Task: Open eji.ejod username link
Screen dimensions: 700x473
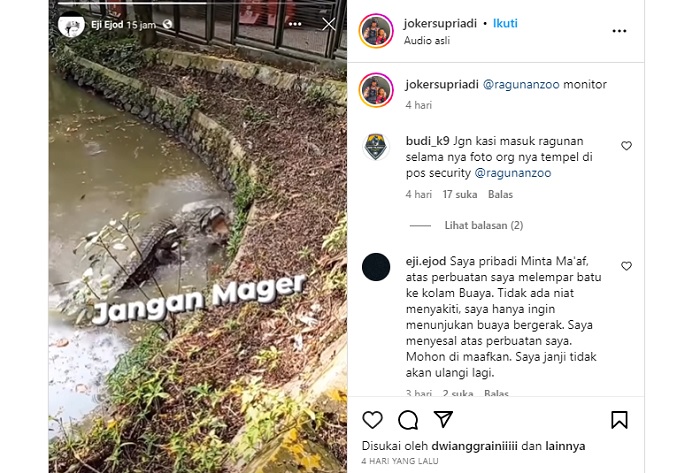Action: (x=426, y=261)
